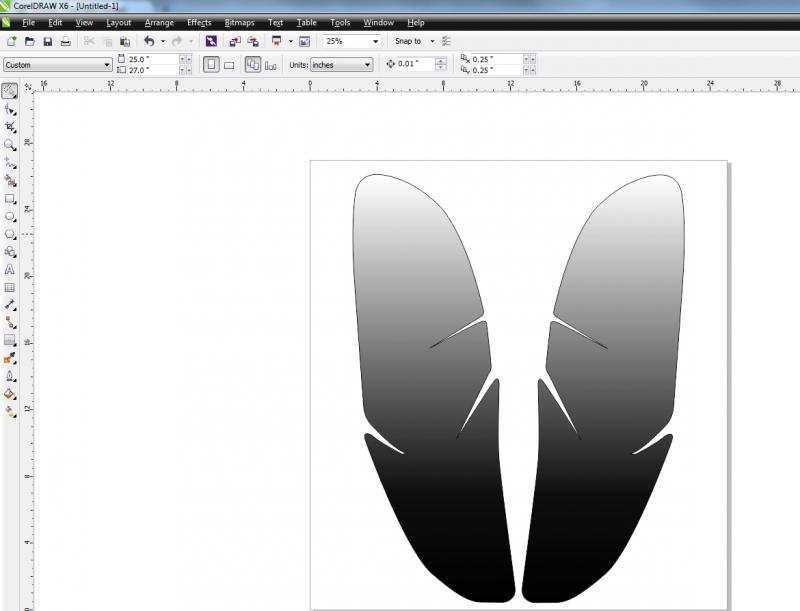Increase nudge distance with spinner arrow
Image resolution: width=800 pixels, height=611 pixels.
(x=441, y=61)
